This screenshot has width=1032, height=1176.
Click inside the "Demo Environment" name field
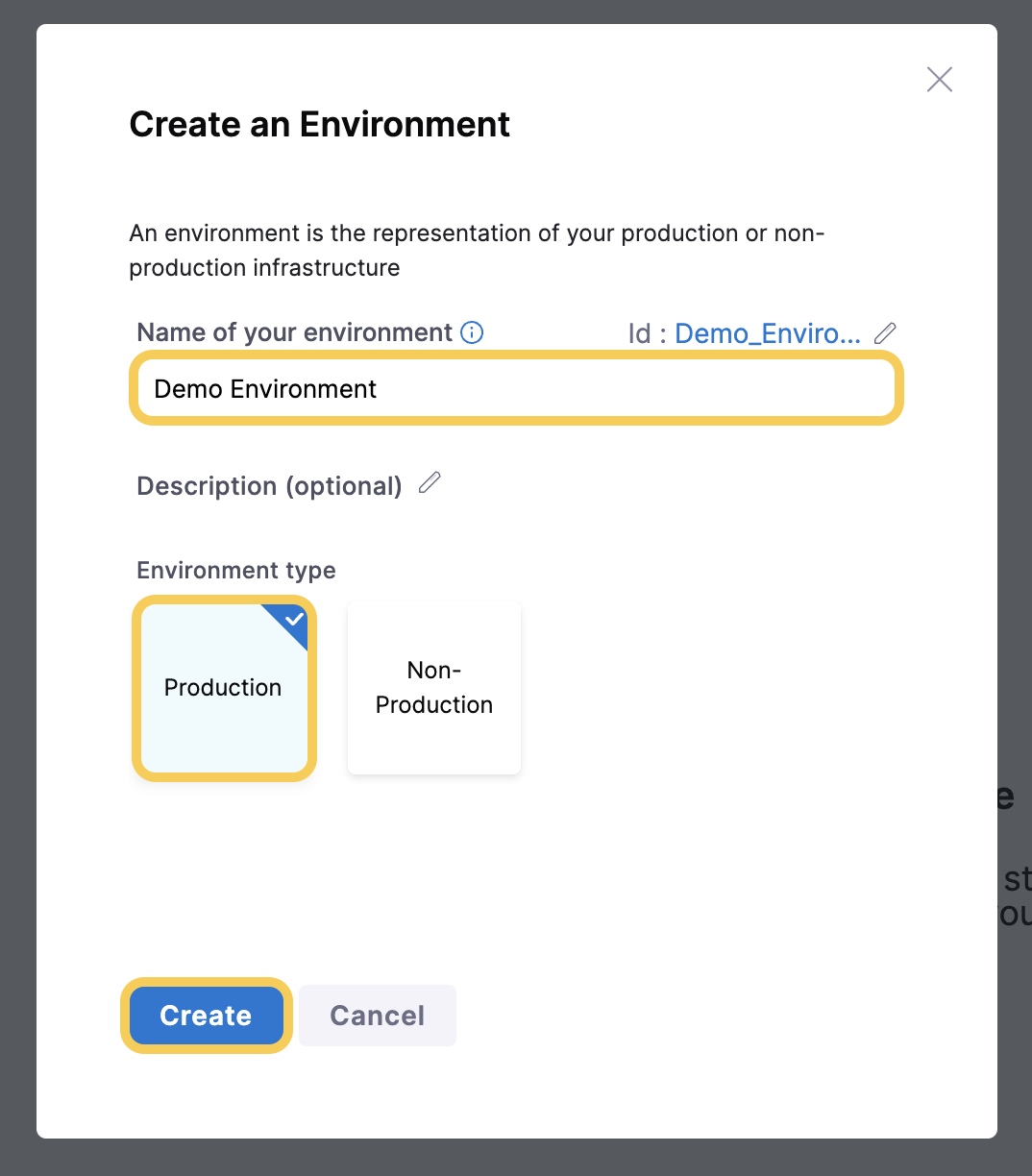[516, 388]
